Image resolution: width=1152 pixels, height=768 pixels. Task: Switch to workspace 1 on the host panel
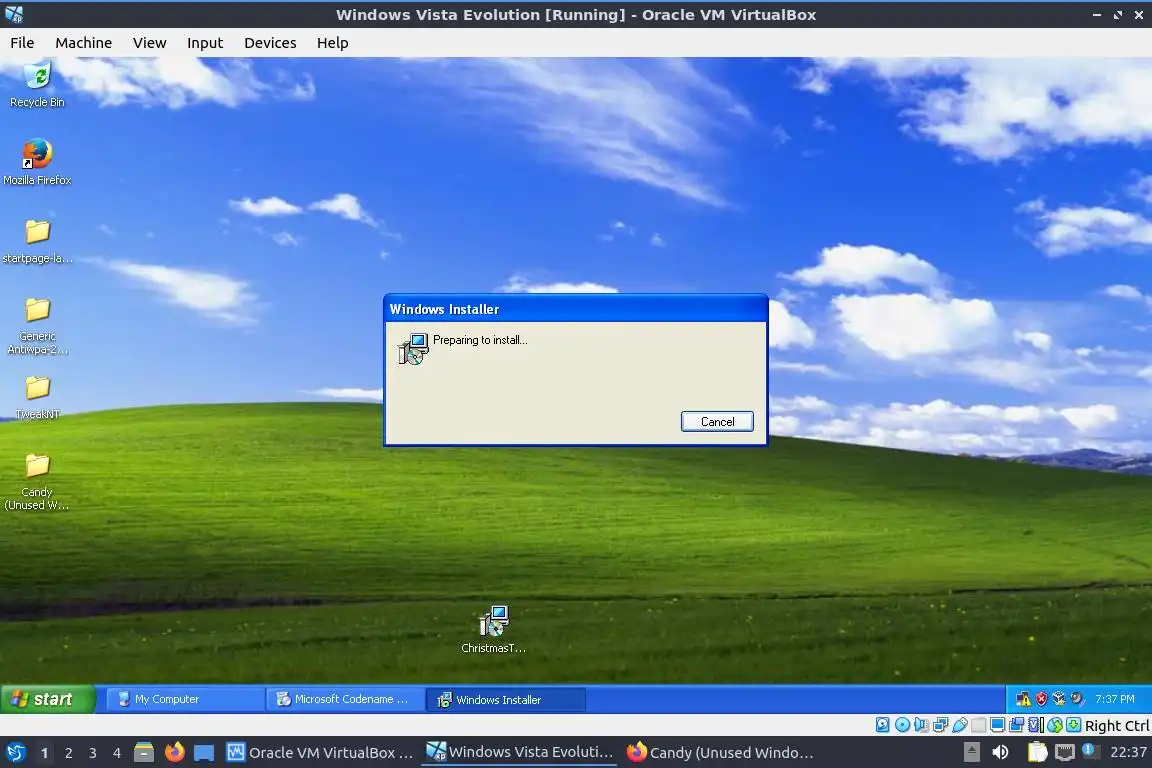click(x=44, y=753)
